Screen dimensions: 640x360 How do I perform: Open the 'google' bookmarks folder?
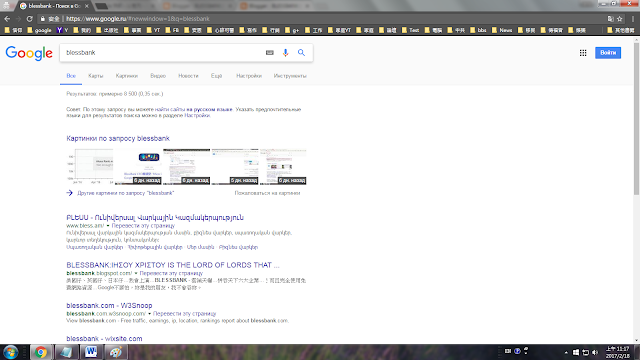click(40, 30)
